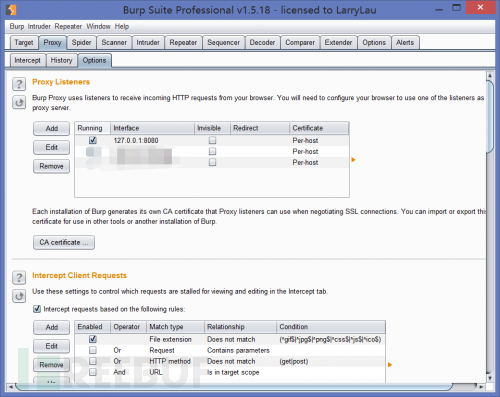Click the vertical scrollbar down arrow

[490, 378]
